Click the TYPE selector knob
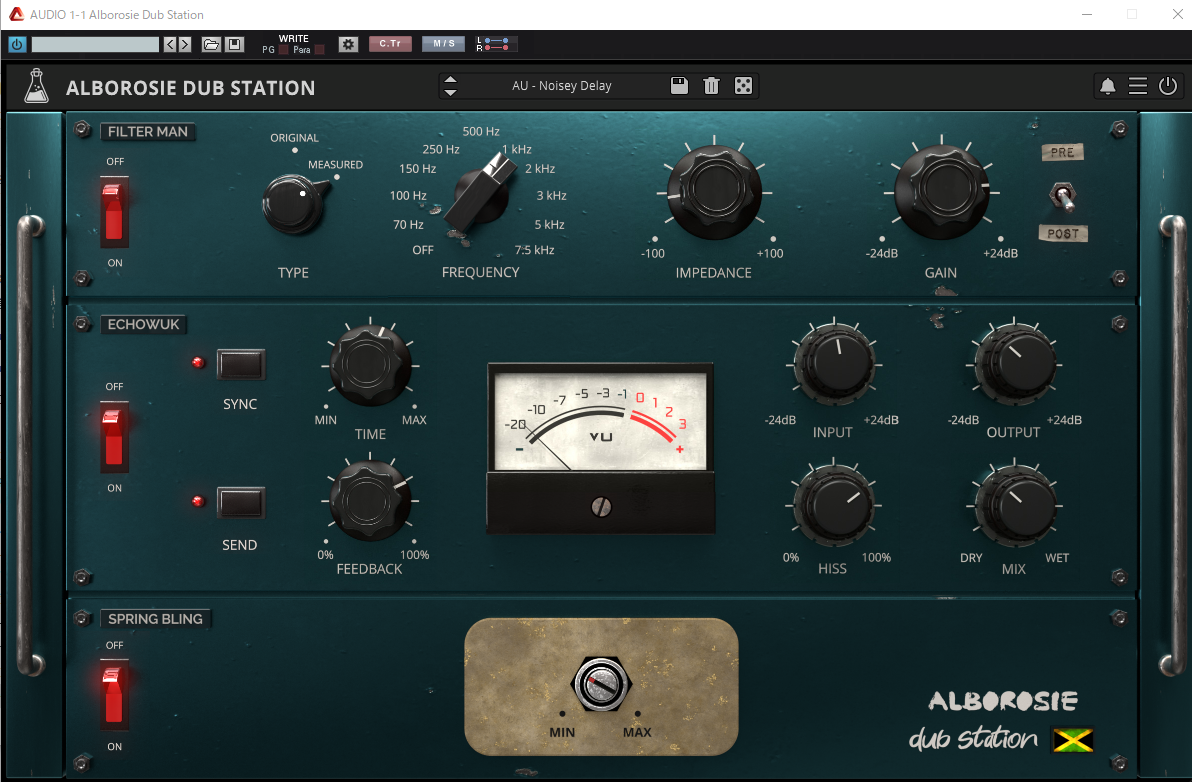Image resolution: width=1192 pixels, height=782 pixels. coord(295,204)
